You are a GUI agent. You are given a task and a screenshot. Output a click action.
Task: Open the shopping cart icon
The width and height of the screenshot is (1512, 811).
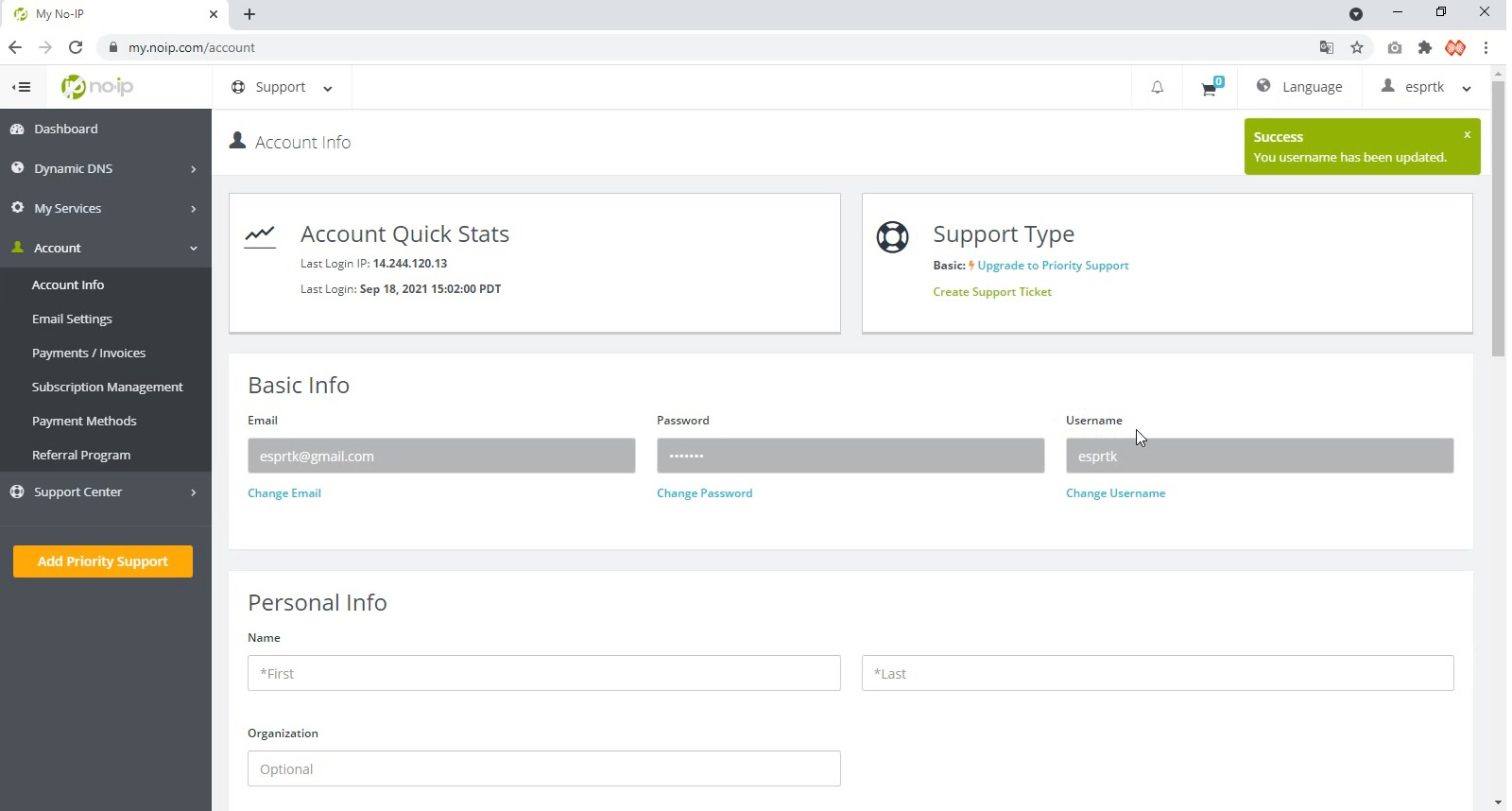pyautogui.click(x=1209, y=89)
